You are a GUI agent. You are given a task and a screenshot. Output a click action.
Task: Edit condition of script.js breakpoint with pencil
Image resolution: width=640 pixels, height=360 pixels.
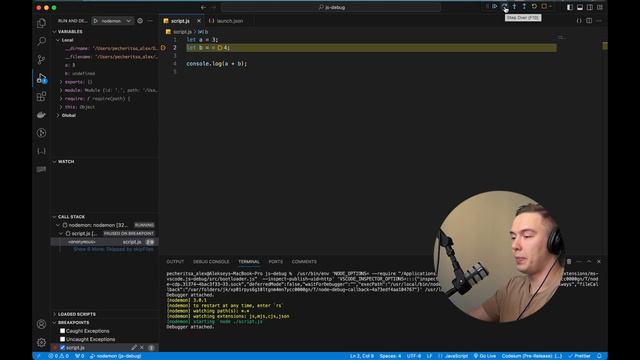pyautogui.click(x=134, y=347)
